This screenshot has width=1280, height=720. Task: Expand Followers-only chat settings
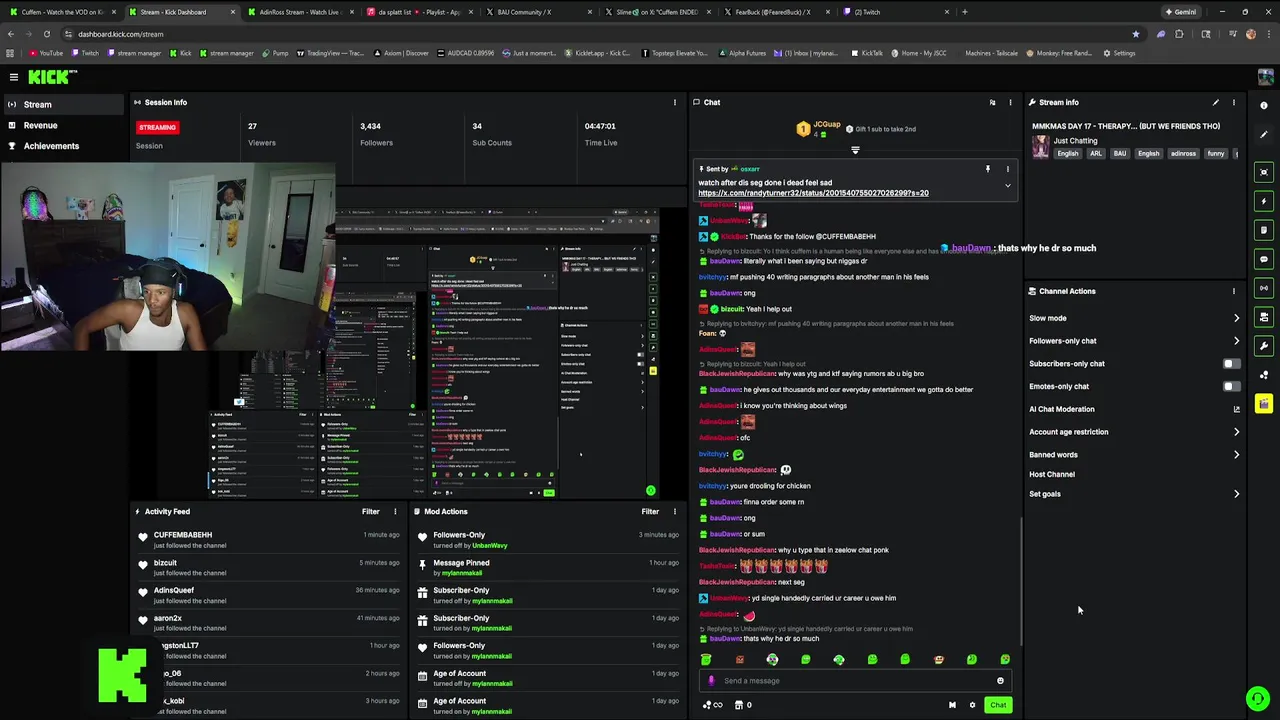click(x=1134, y=341)
